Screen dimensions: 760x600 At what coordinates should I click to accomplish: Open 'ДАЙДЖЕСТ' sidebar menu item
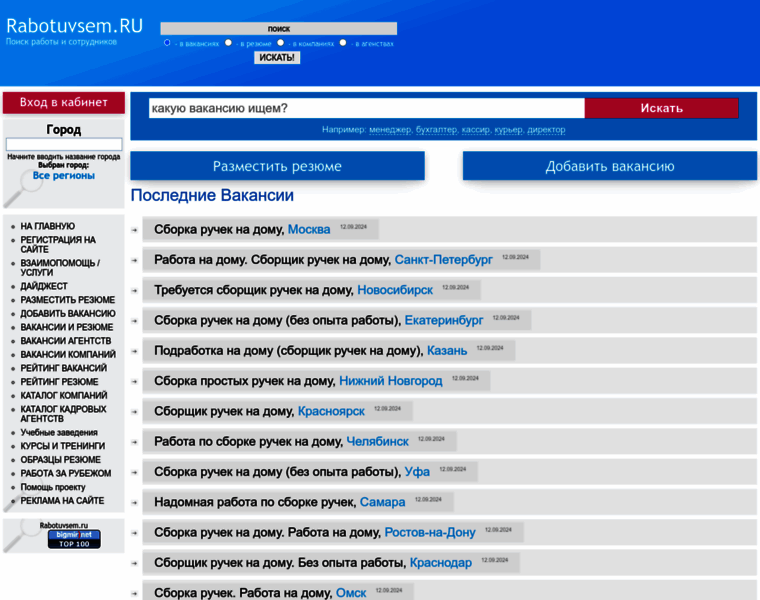(x=44, y=286)
